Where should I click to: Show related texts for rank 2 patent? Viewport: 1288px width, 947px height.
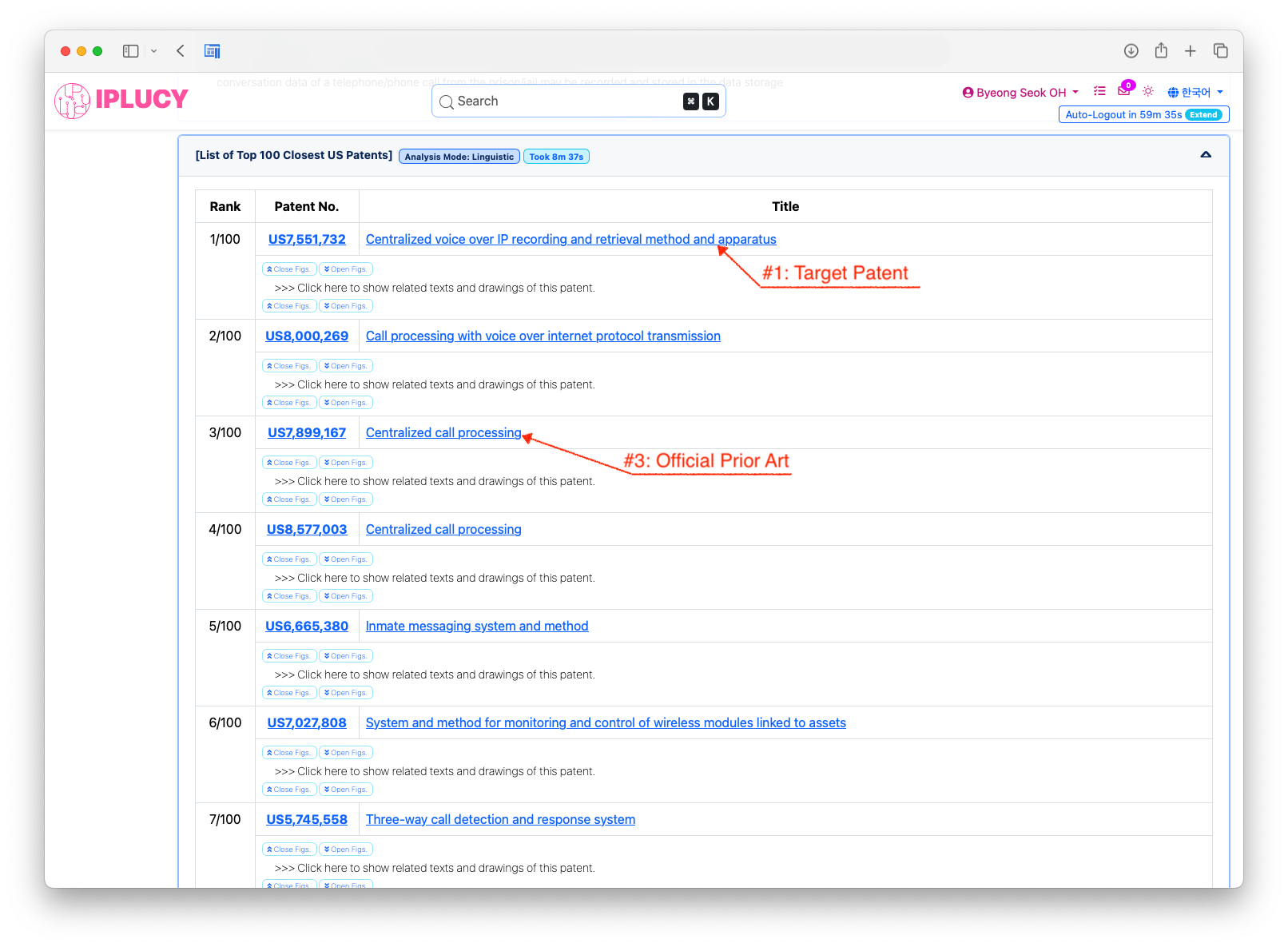435,384
